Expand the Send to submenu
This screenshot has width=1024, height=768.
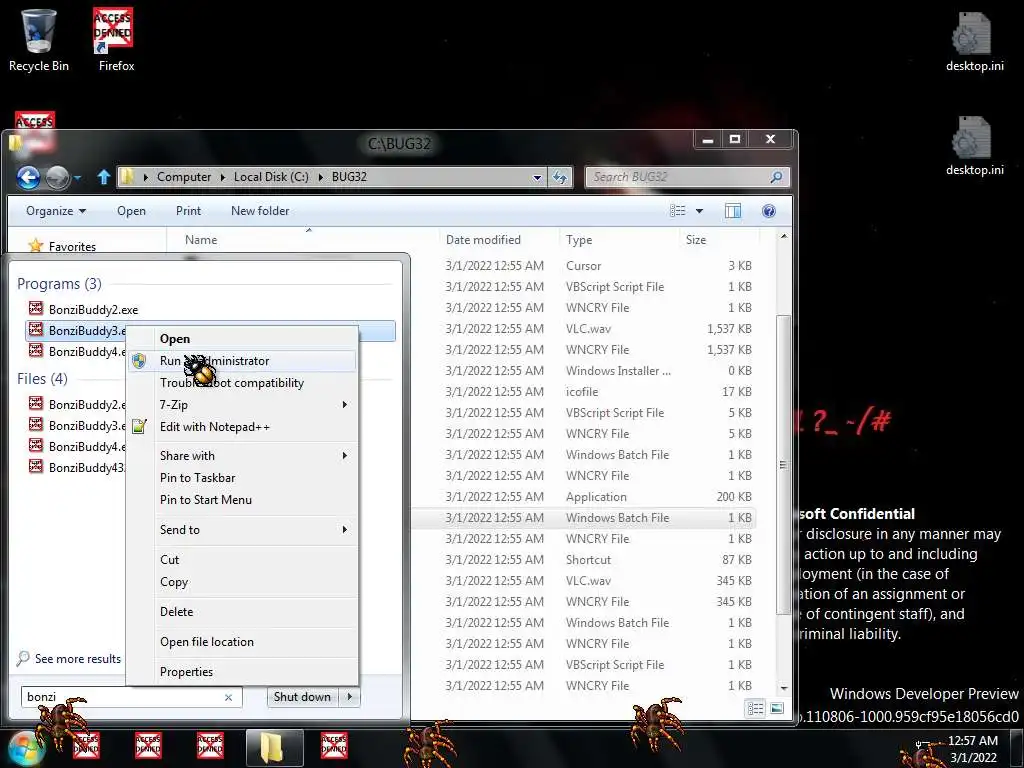(x=345, y=529)
